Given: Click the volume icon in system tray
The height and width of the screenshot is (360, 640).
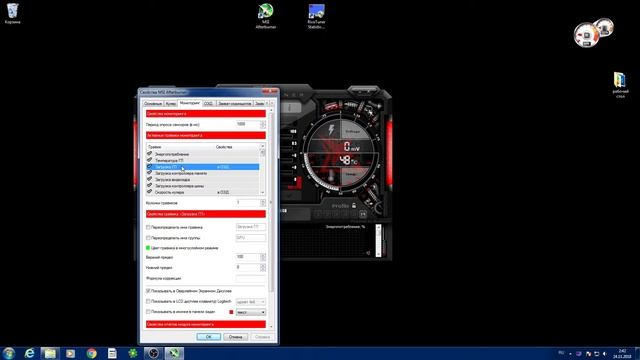Looking at the screenshot, I should (x=605, y=353).
